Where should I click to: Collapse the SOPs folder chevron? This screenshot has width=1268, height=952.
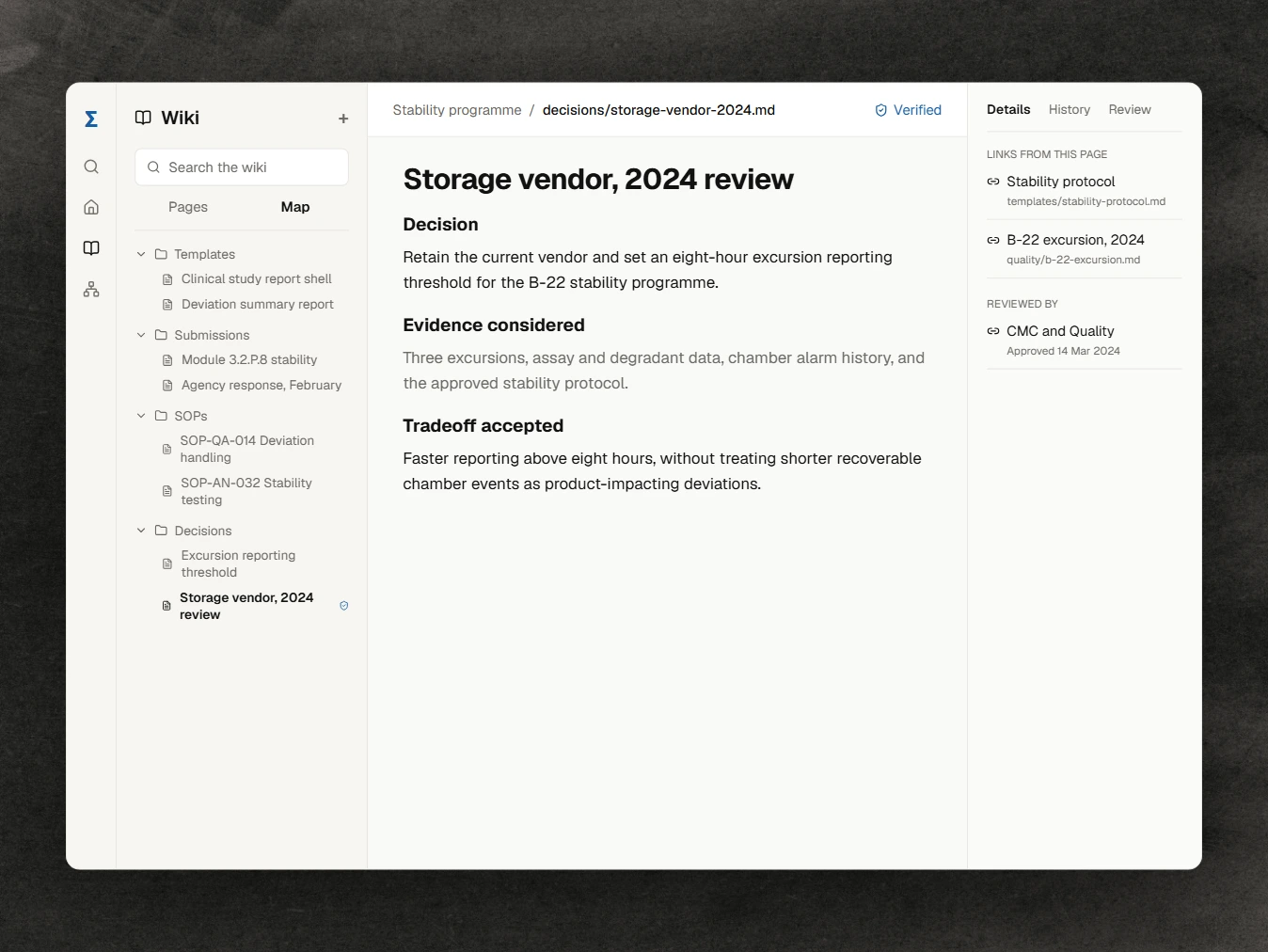pyautogui.click(x=141, y=416)
